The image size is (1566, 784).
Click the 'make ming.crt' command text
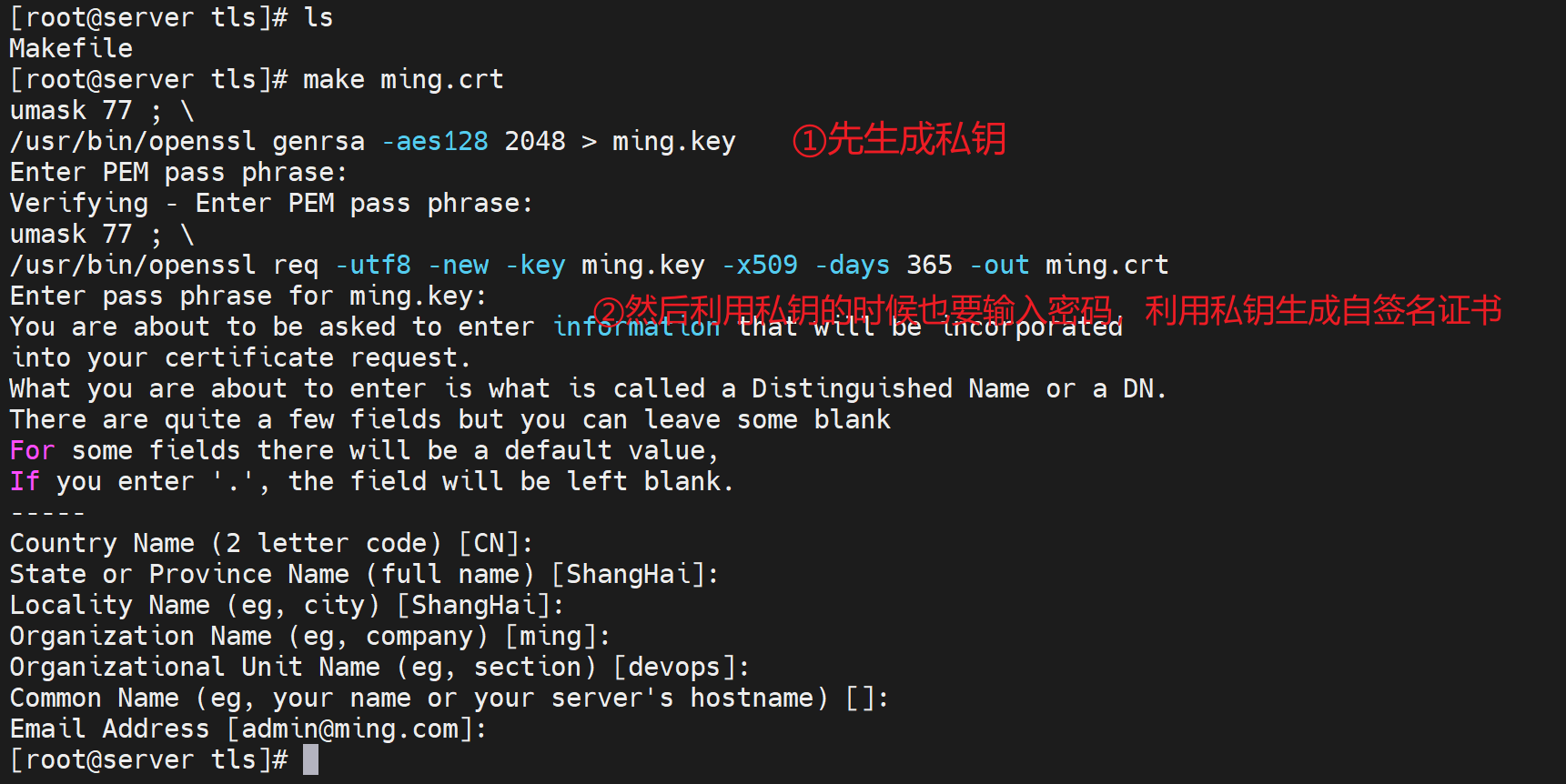[x=403, y=79]
